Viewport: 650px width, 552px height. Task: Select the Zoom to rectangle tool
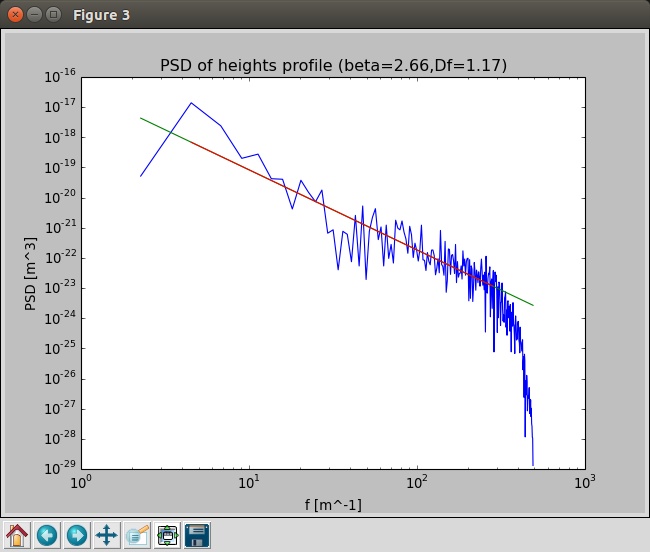(x=137, y=535)
